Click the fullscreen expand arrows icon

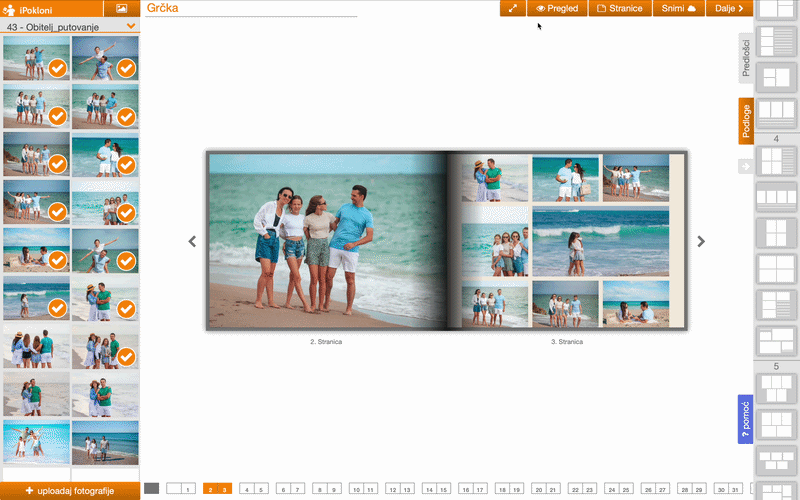513,8
